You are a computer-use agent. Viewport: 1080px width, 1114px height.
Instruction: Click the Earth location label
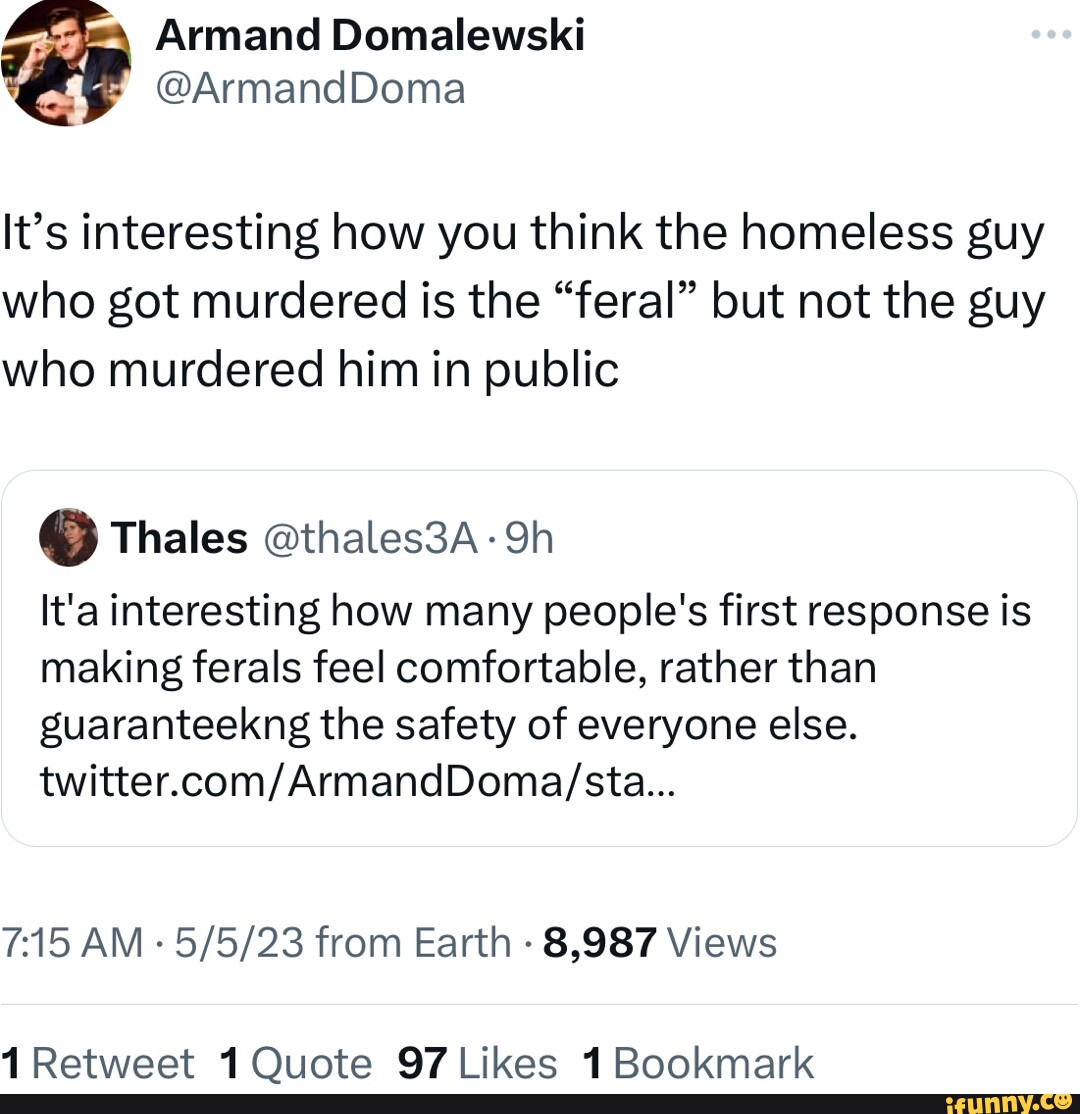(464, 942)
